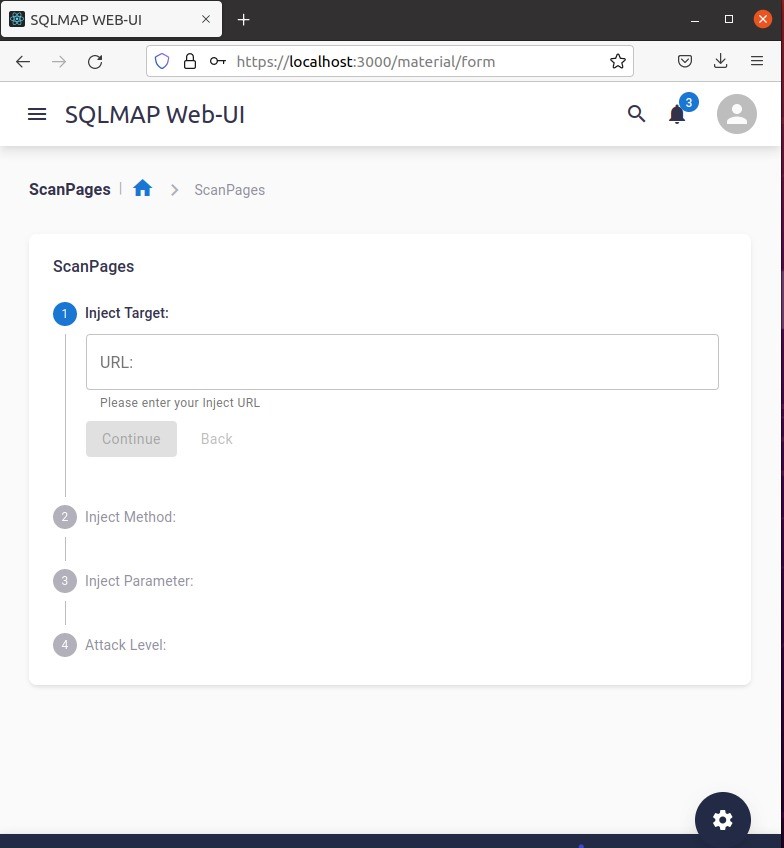Select step 2 Inject Method
The width and height of the screenshot is (784, 848).
tap(115, 517)
